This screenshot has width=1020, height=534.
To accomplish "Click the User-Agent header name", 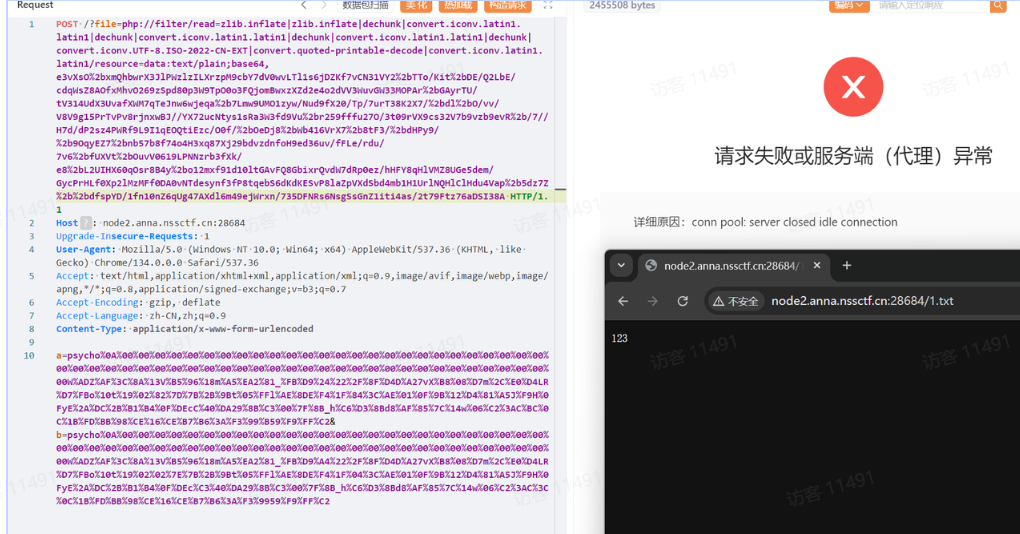I will [85, 249].
